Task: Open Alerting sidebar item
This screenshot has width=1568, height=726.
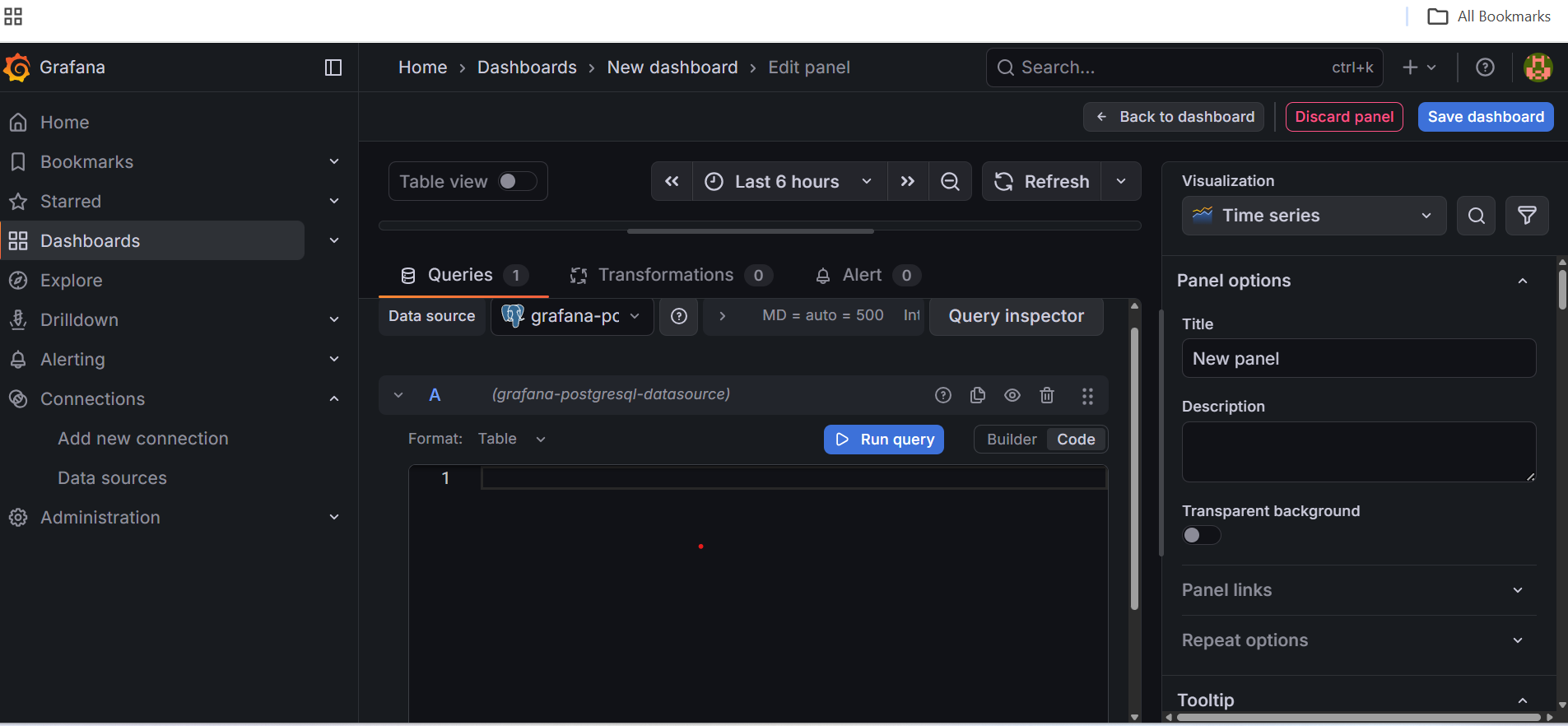Action: [x=73, y=360]
